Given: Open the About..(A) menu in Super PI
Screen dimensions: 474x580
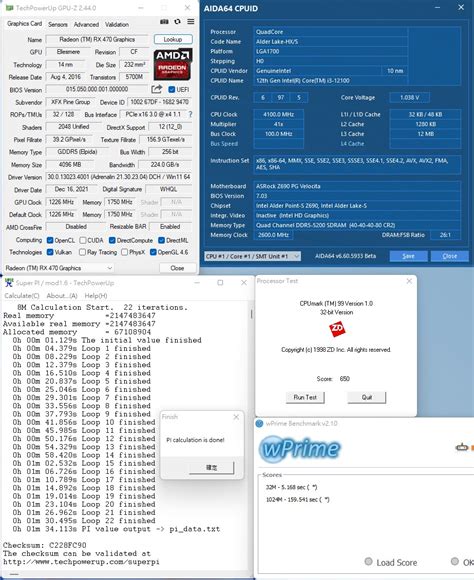Looking at the screenshot, I should click(62, 296).
